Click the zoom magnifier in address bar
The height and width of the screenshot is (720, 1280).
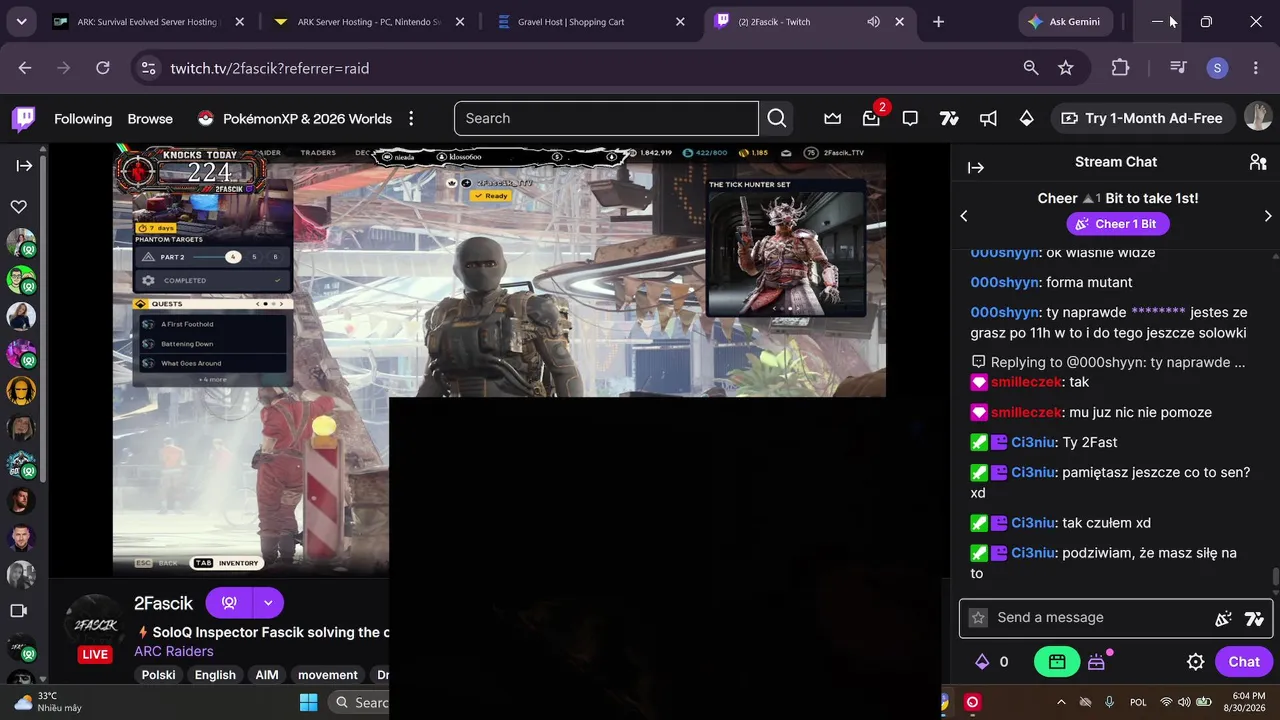[1031, 68]
